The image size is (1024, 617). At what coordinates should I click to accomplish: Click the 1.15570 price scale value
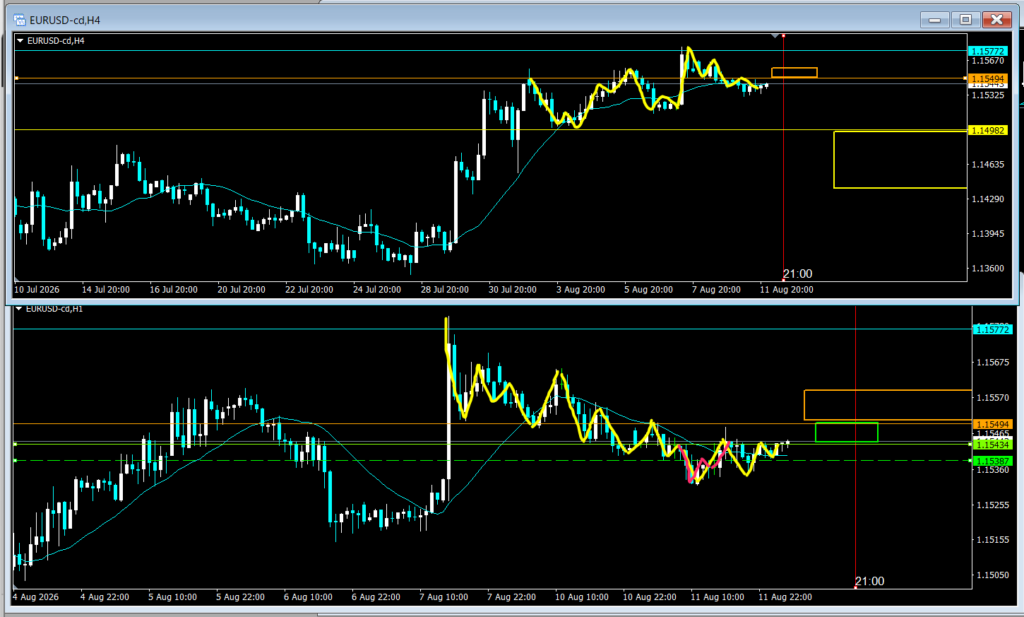(x=993, y=398)
